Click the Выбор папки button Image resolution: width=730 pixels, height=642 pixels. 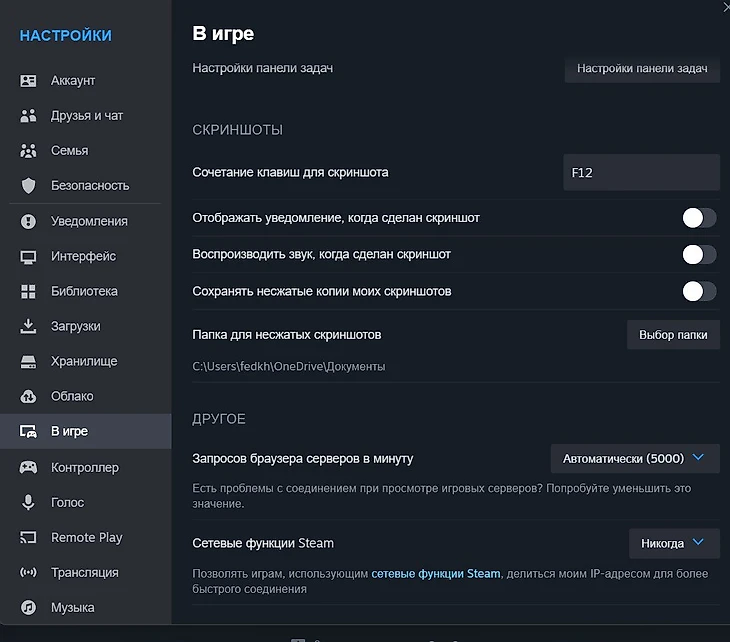pos(672,335)
